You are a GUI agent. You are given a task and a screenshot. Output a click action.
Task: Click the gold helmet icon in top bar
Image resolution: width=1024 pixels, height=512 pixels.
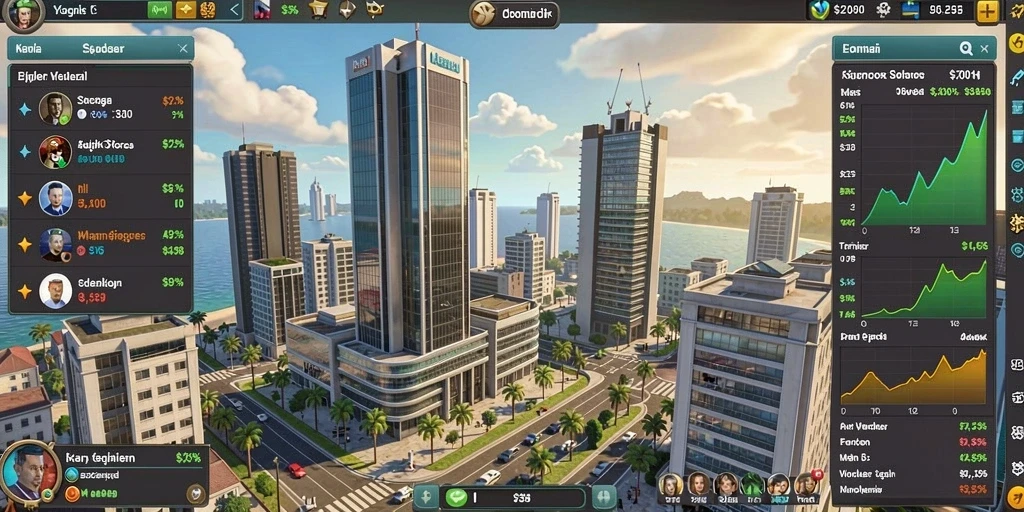tap(318, 9)
